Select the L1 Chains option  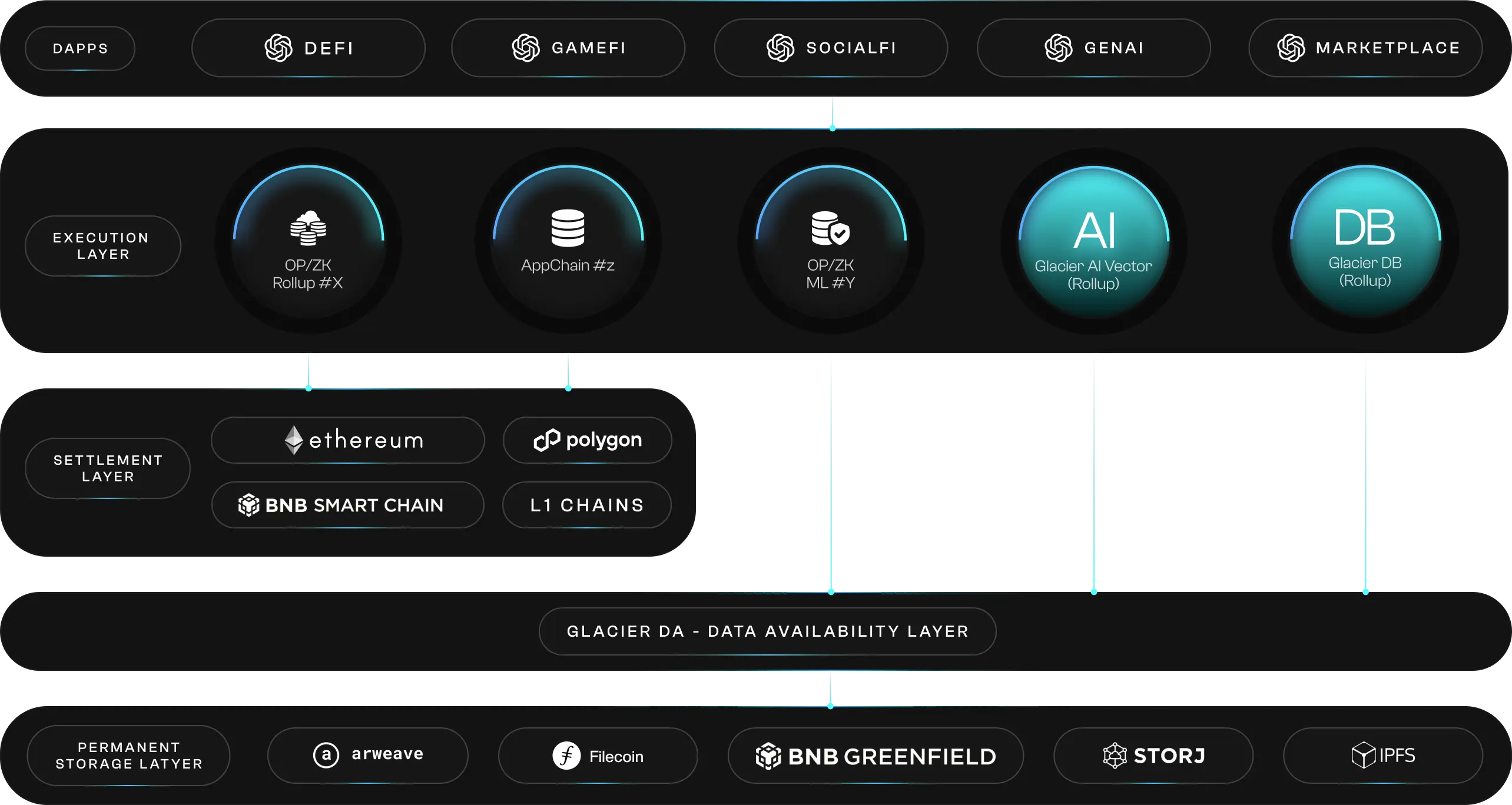[x=586, y=504]
